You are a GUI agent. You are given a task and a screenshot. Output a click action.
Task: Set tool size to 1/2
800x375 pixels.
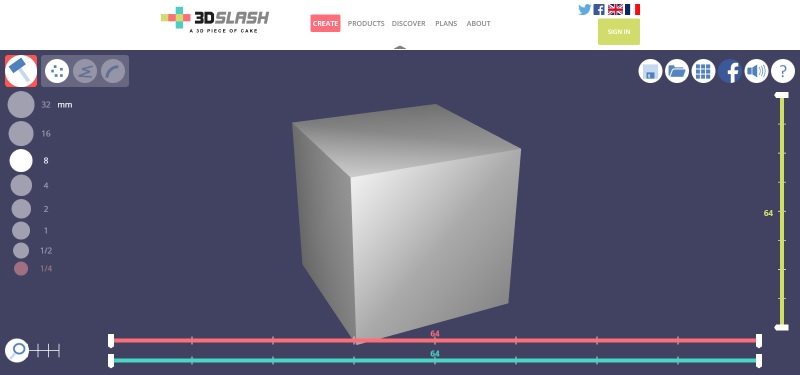(21, 251)
